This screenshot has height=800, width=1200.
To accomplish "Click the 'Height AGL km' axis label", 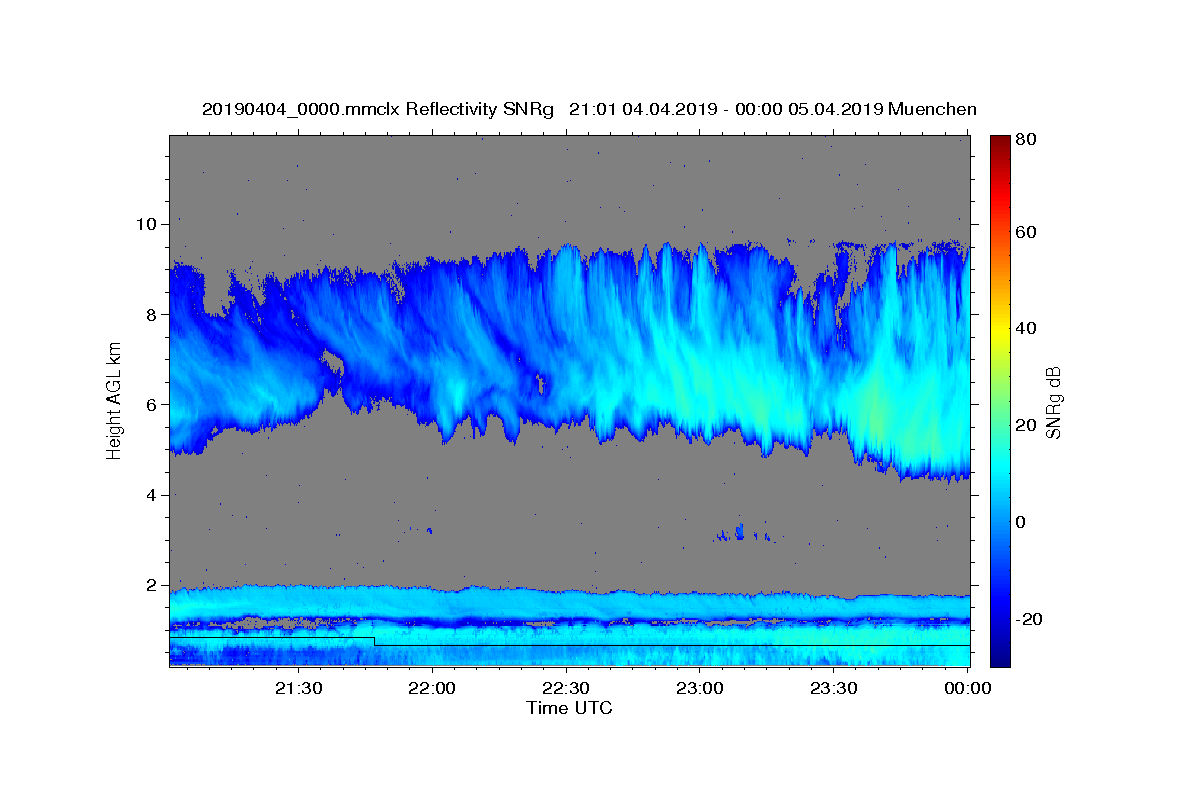I will (x=115, y=400).
